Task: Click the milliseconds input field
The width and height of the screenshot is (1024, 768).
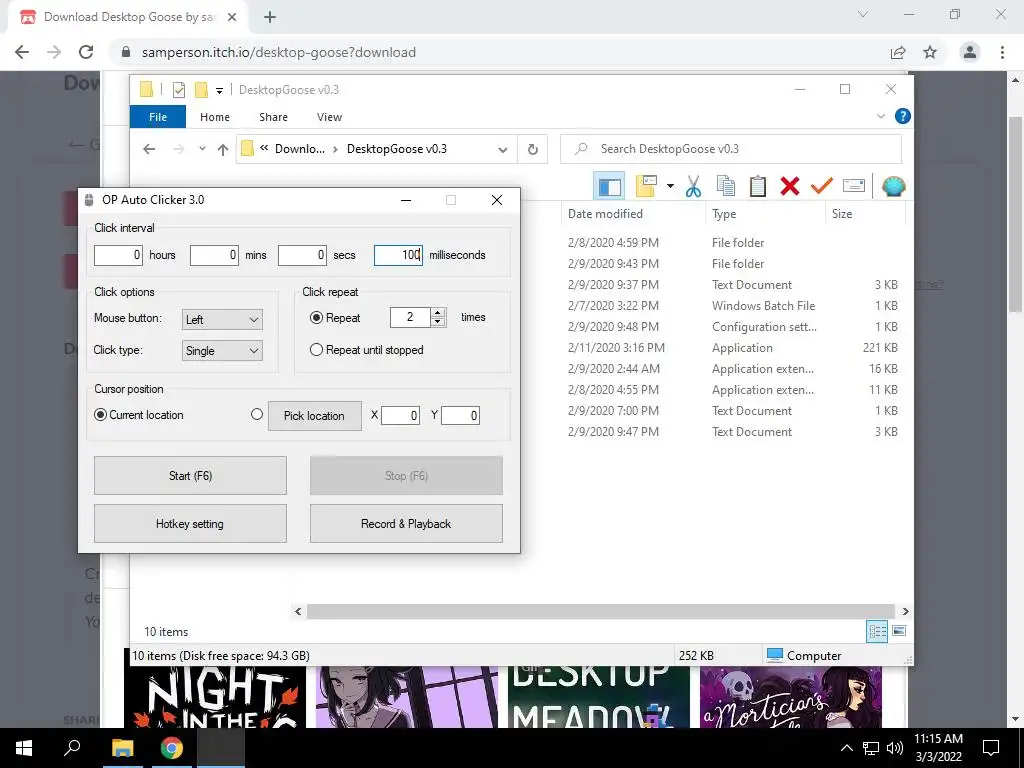Action: [398, 255]
